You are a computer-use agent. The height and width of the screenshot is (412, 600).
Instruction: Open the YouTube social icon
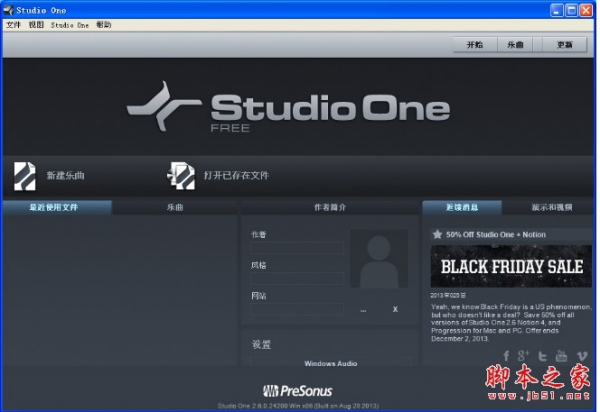561,356
